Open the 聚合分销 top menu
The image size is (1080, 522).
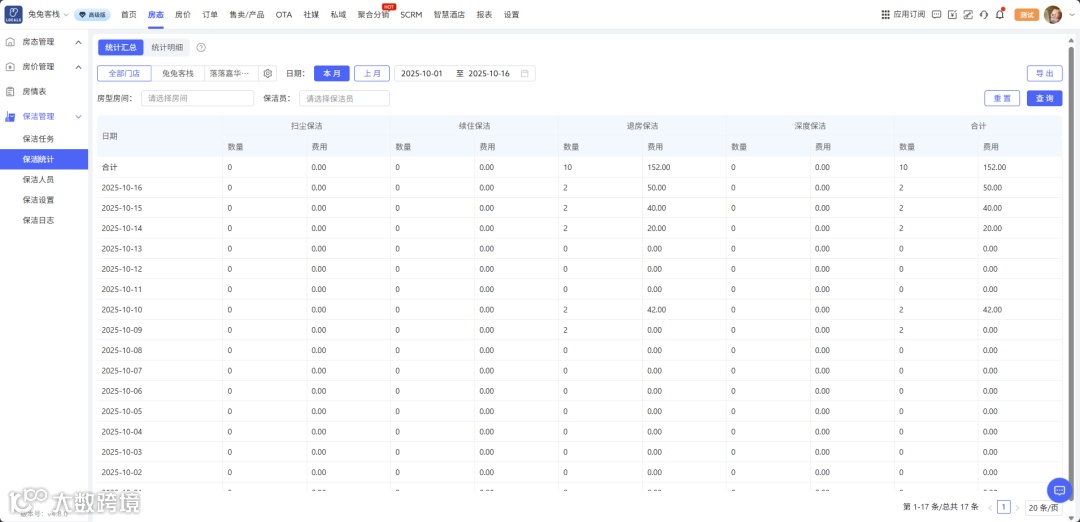point(373,14)
